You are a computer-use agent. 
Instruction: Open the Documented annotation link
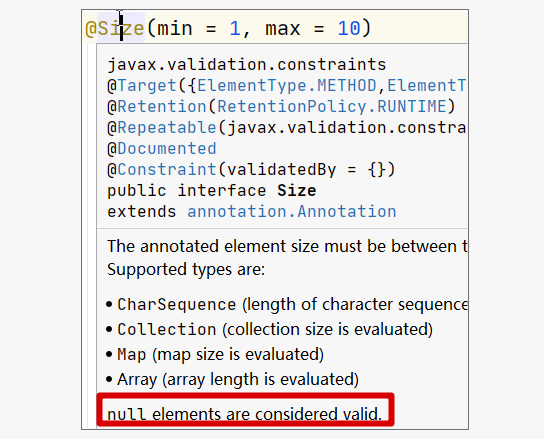click(x=167, y=149)
